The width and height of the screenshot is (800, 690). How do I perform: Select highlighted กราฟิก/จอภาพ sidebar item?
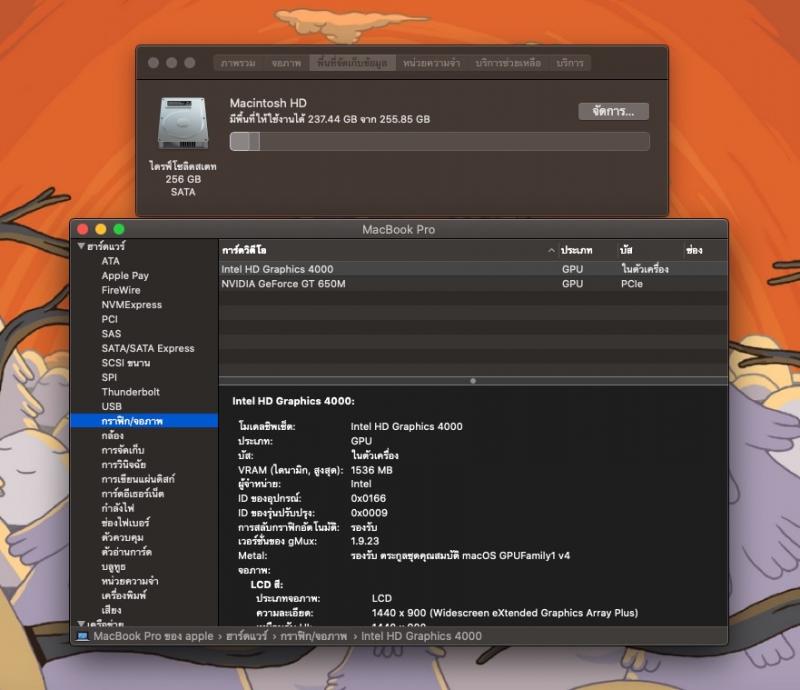click(x=144, y=421)
